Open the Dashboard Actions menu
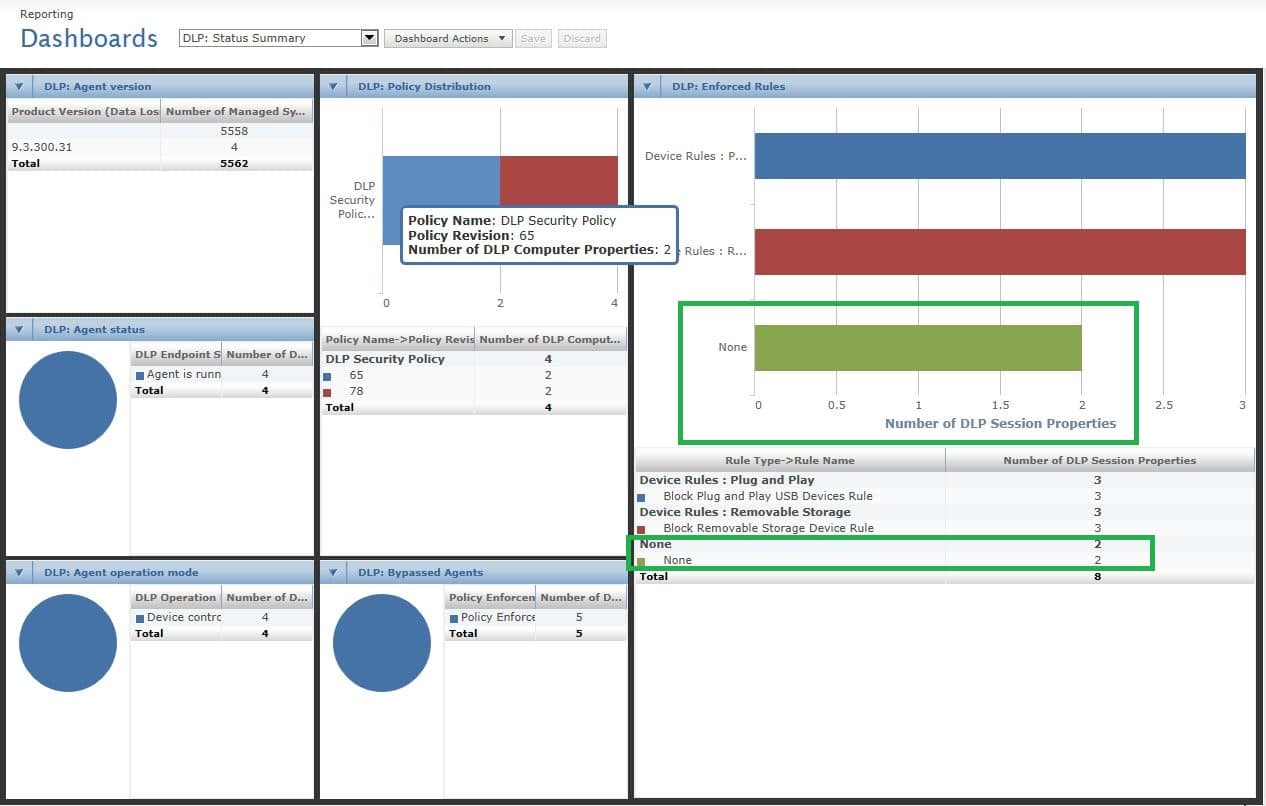1266x806 pixels. [x=448, y=38]
